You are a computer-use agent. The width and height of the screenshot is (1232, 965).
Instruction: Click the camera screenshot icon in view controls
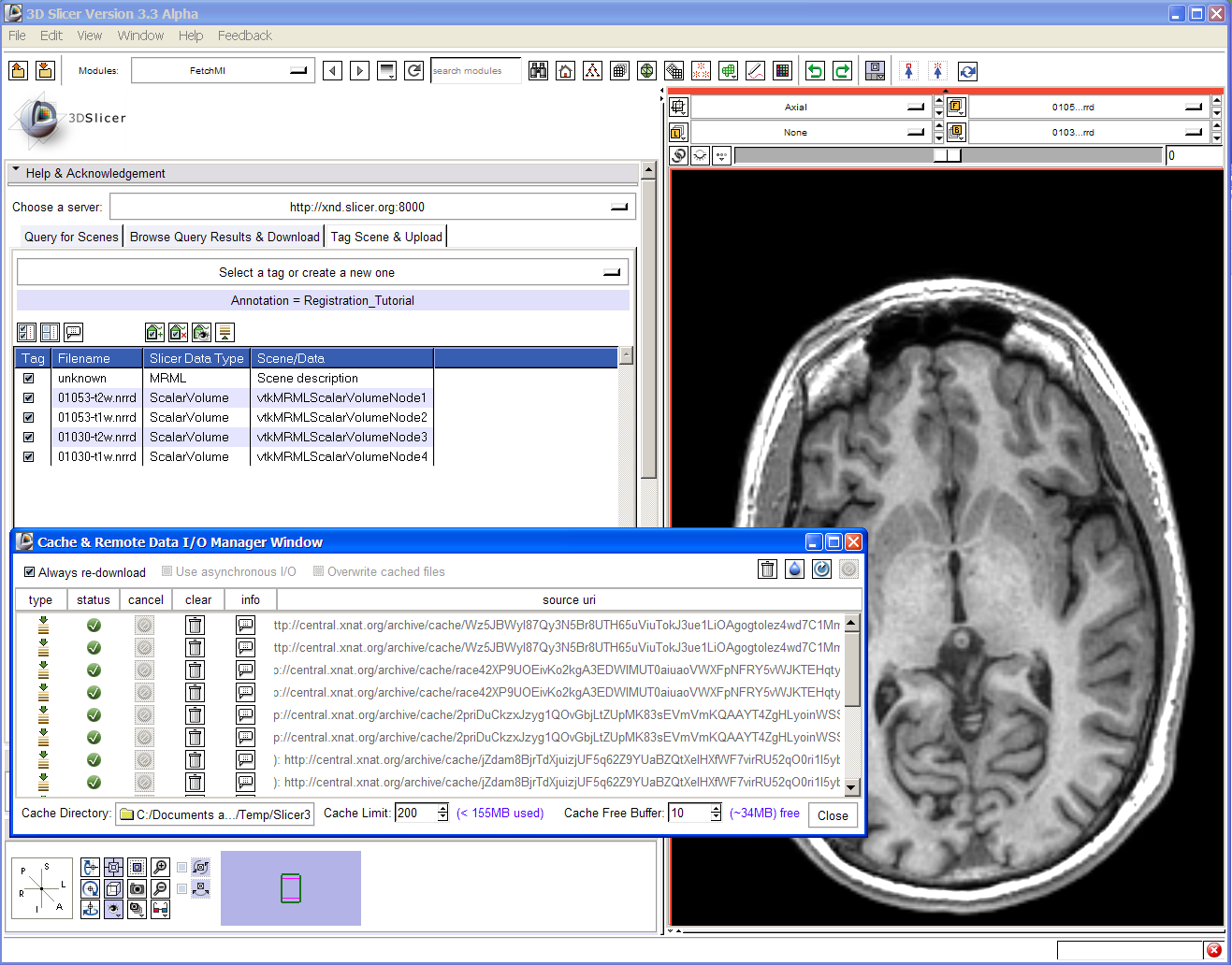click(x=137, y=888)
